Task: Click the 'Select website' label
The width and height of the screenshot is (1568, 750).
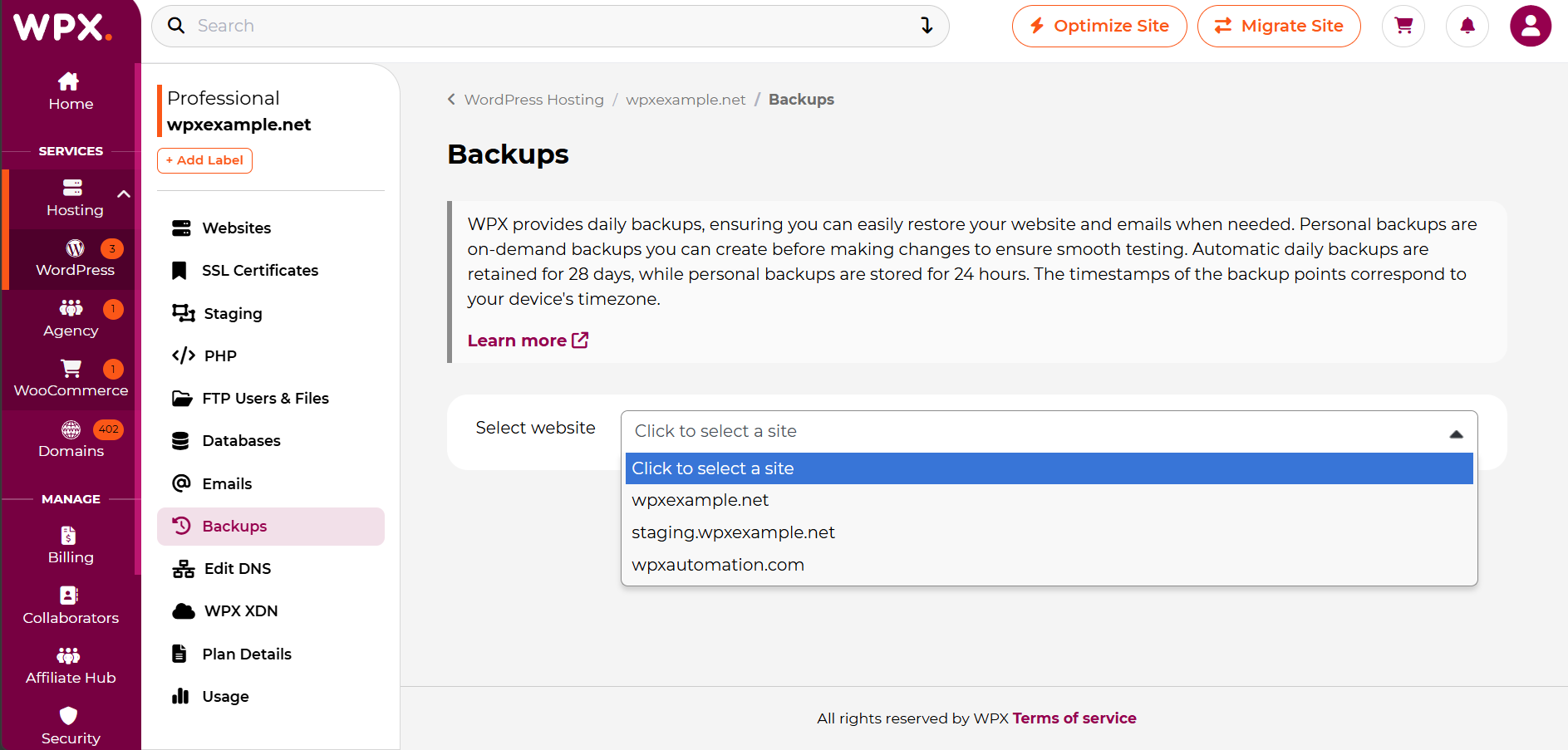Action: [535, 428]
